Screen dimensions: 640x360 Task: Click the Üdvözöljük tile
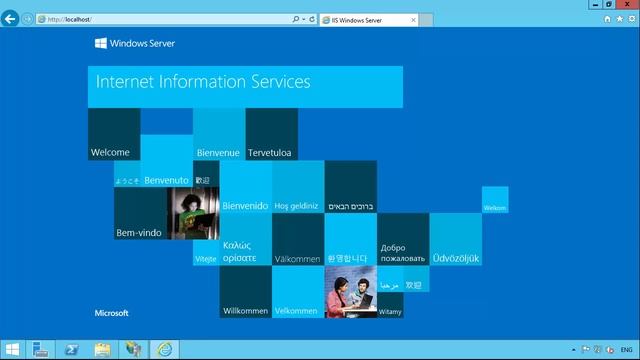click(456, 239)
